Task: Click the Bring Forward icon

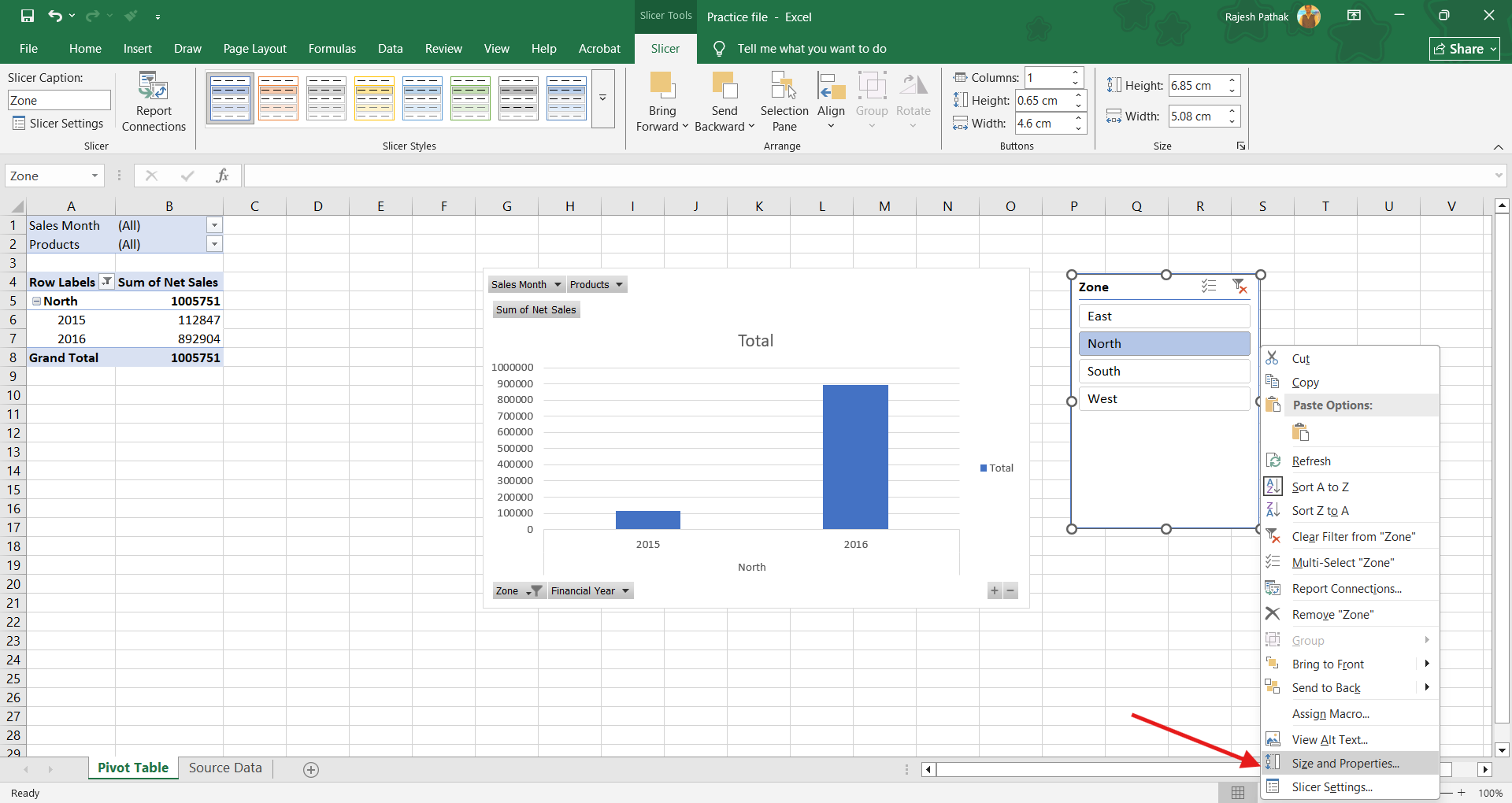Action: [x=661, y=85]
